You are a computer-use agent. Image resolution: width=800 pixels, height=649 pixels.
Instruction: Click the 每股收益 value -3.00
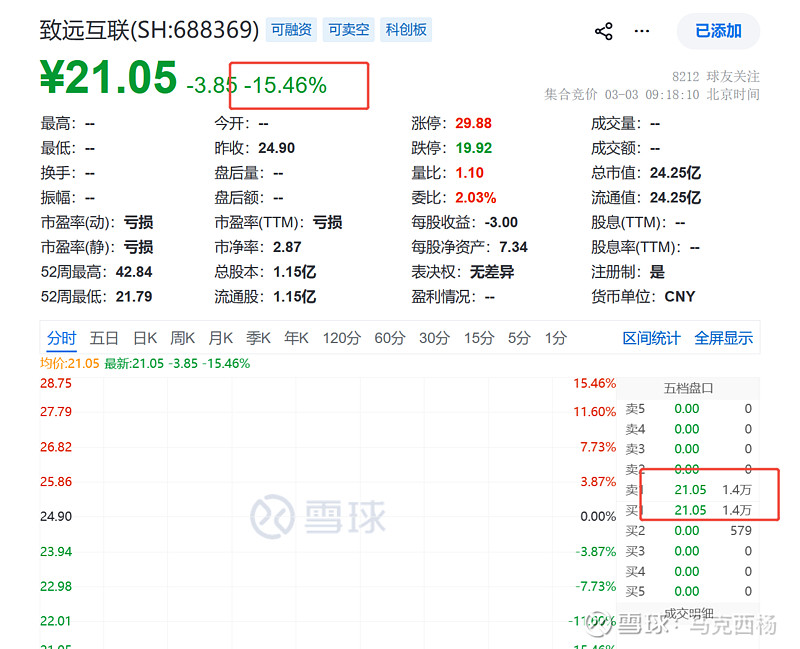(x=501, y=222)
